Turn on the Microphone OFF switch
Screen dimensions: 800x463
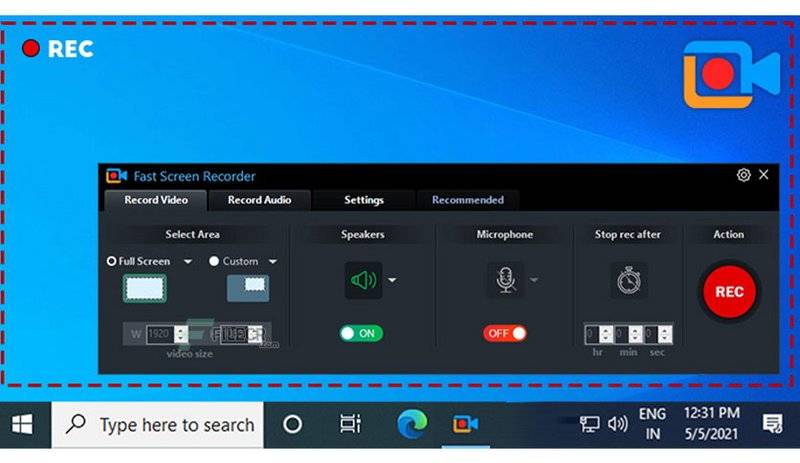pyautogui.click(x=505, y=333)
